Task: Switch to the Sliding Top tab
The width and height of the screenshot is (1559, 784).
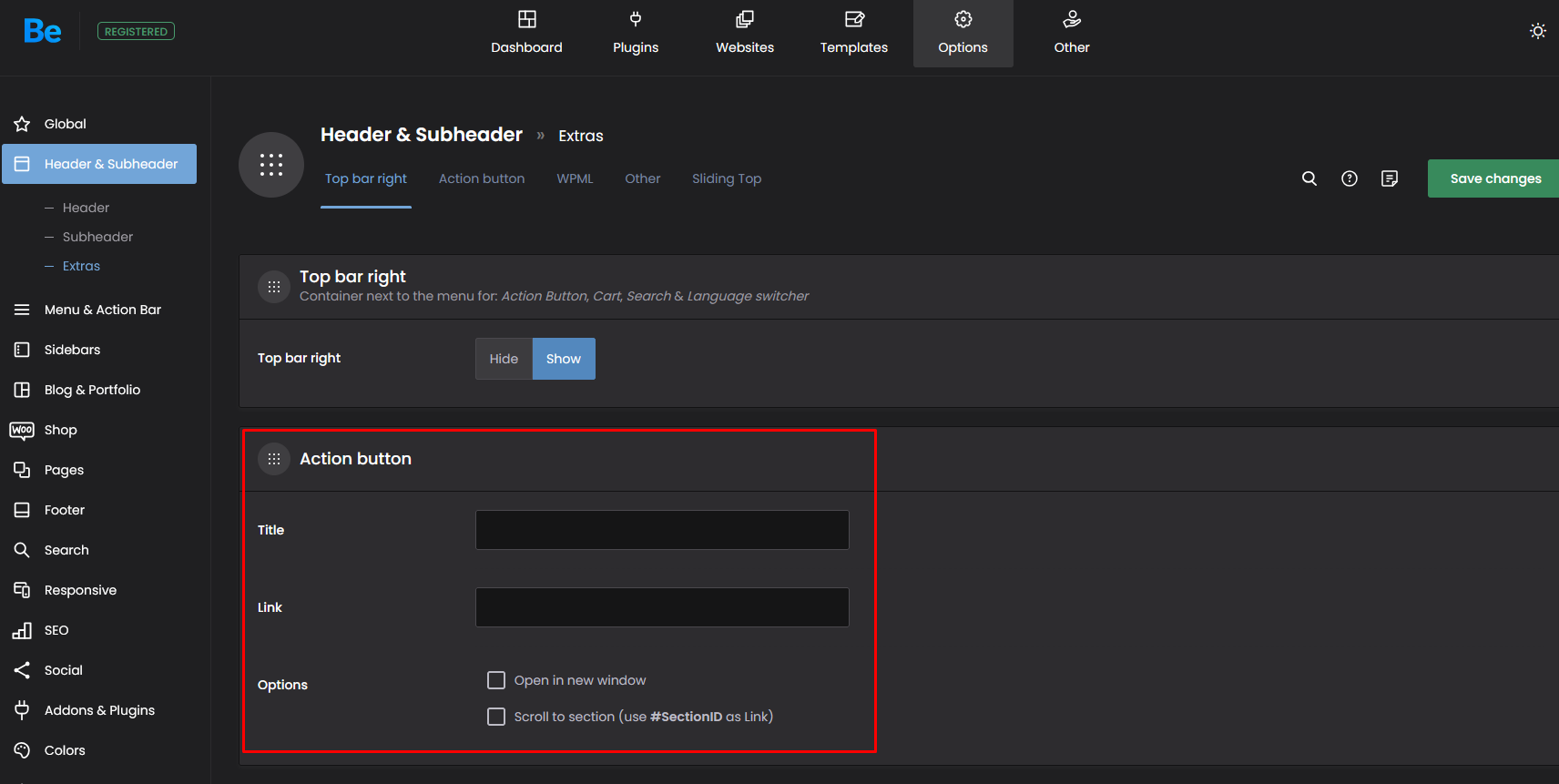Action: tap(727, 178)
